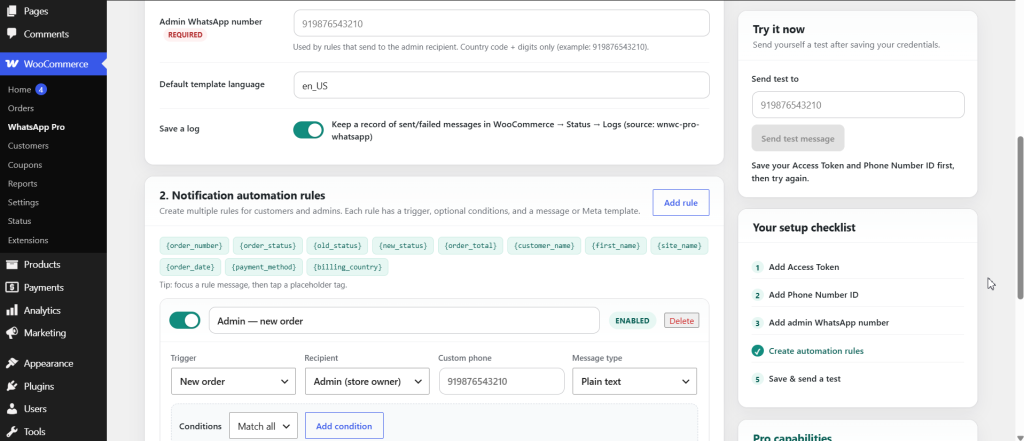Click the Add rule button

coord(680,203)
